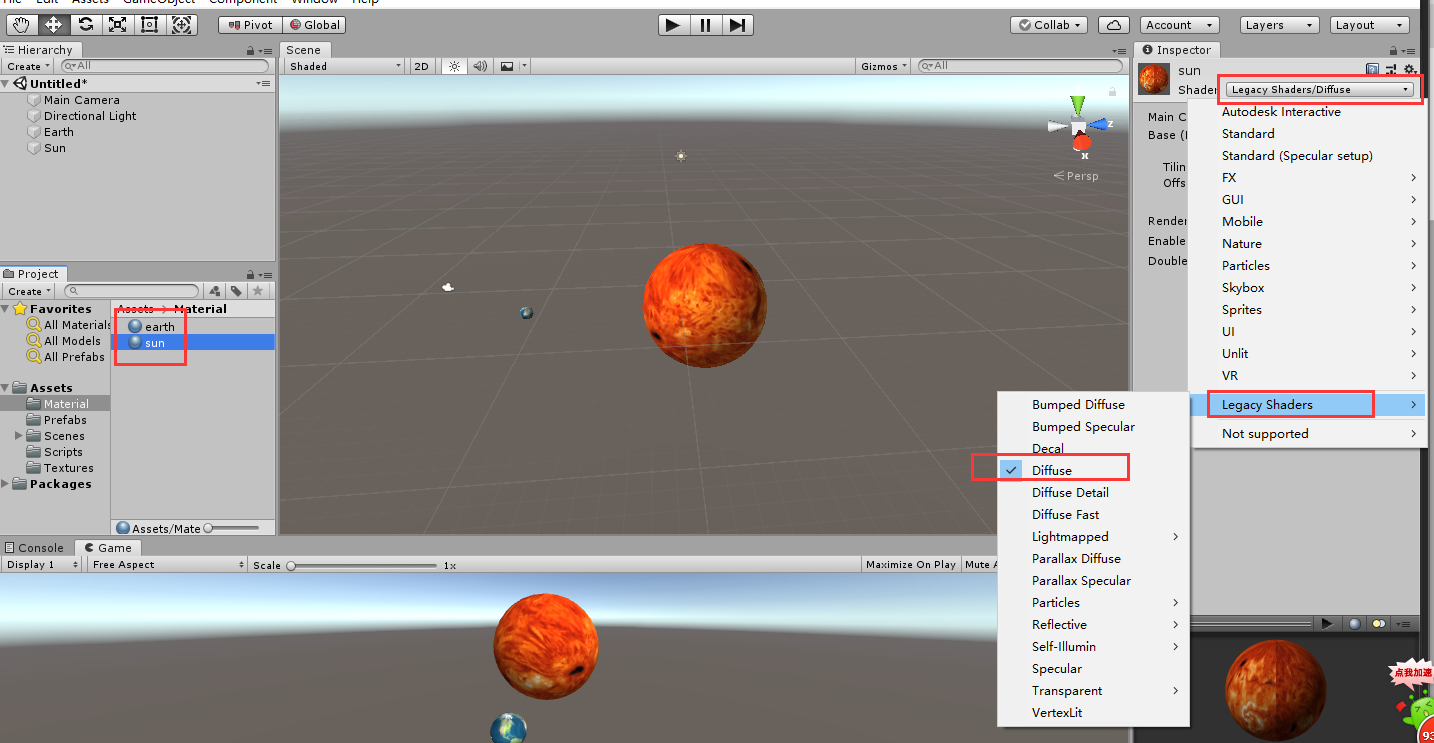The width and height of the screenshot is (1434, 743).
Task: Enable Maximize On Play for the Game view
Action: [x=909, y=564]
